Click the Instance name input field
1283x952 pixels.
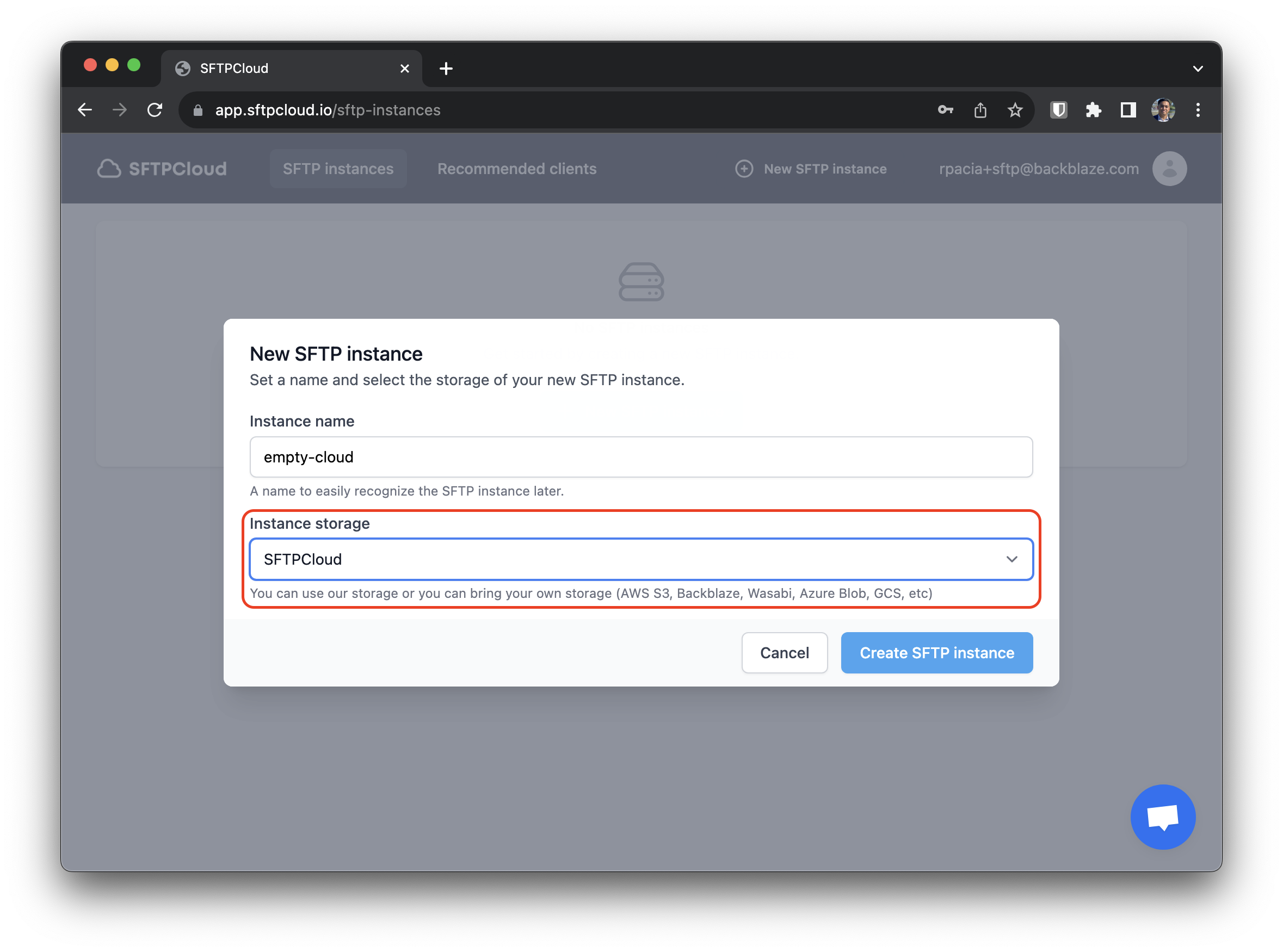coord(641,457)
